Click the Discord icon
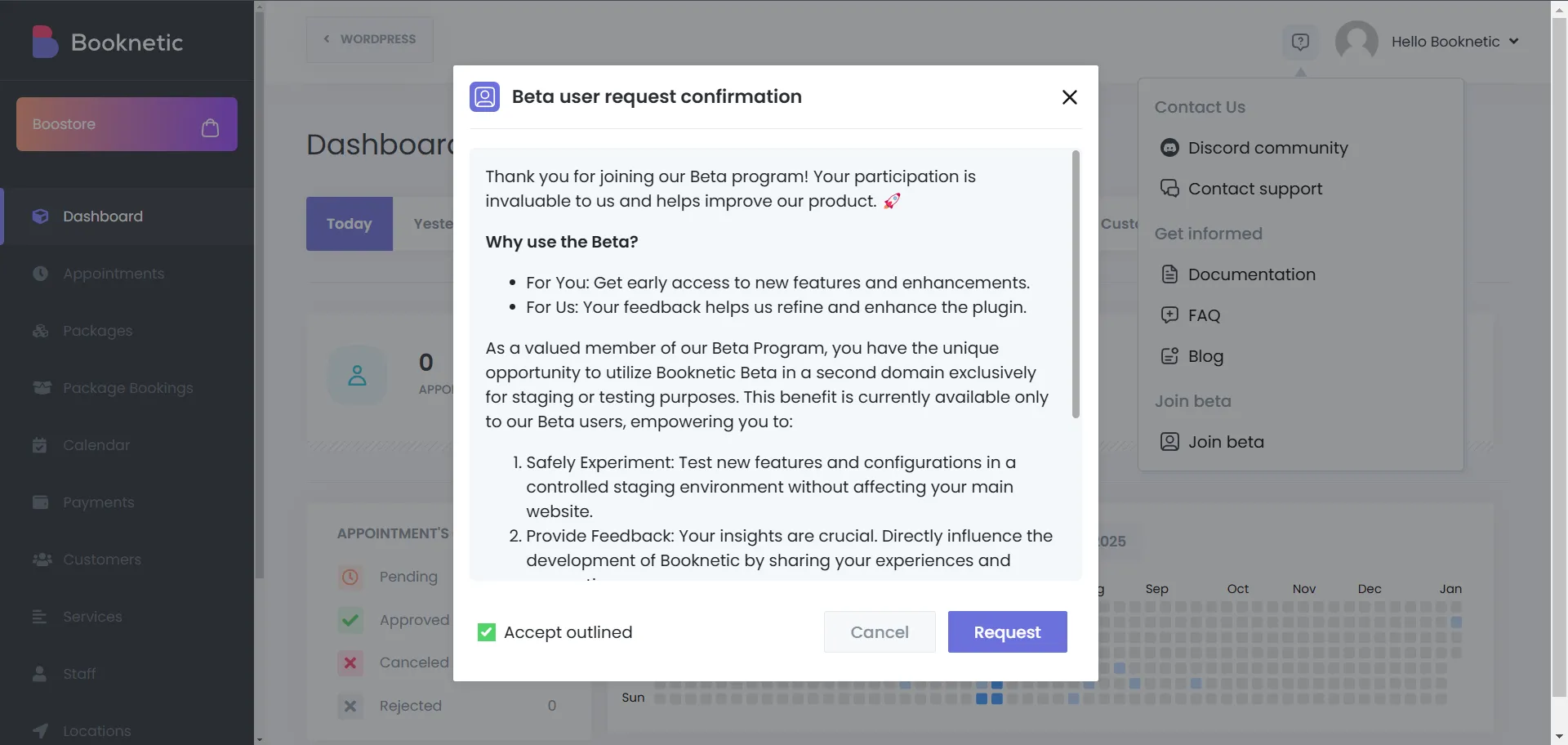 (1169, 148)
